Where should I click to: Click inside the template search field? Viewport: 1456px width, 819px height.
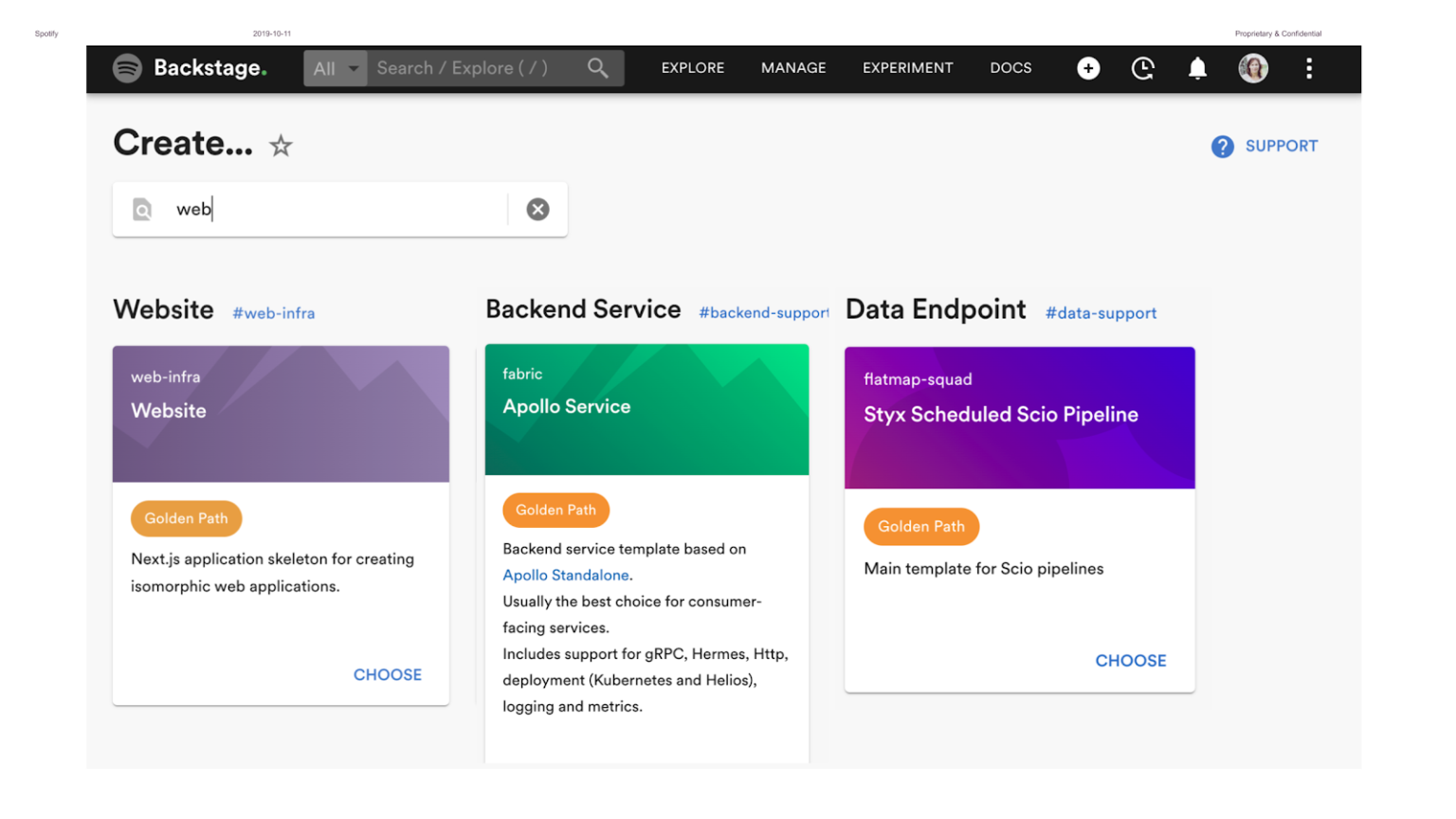click(332, 209)
